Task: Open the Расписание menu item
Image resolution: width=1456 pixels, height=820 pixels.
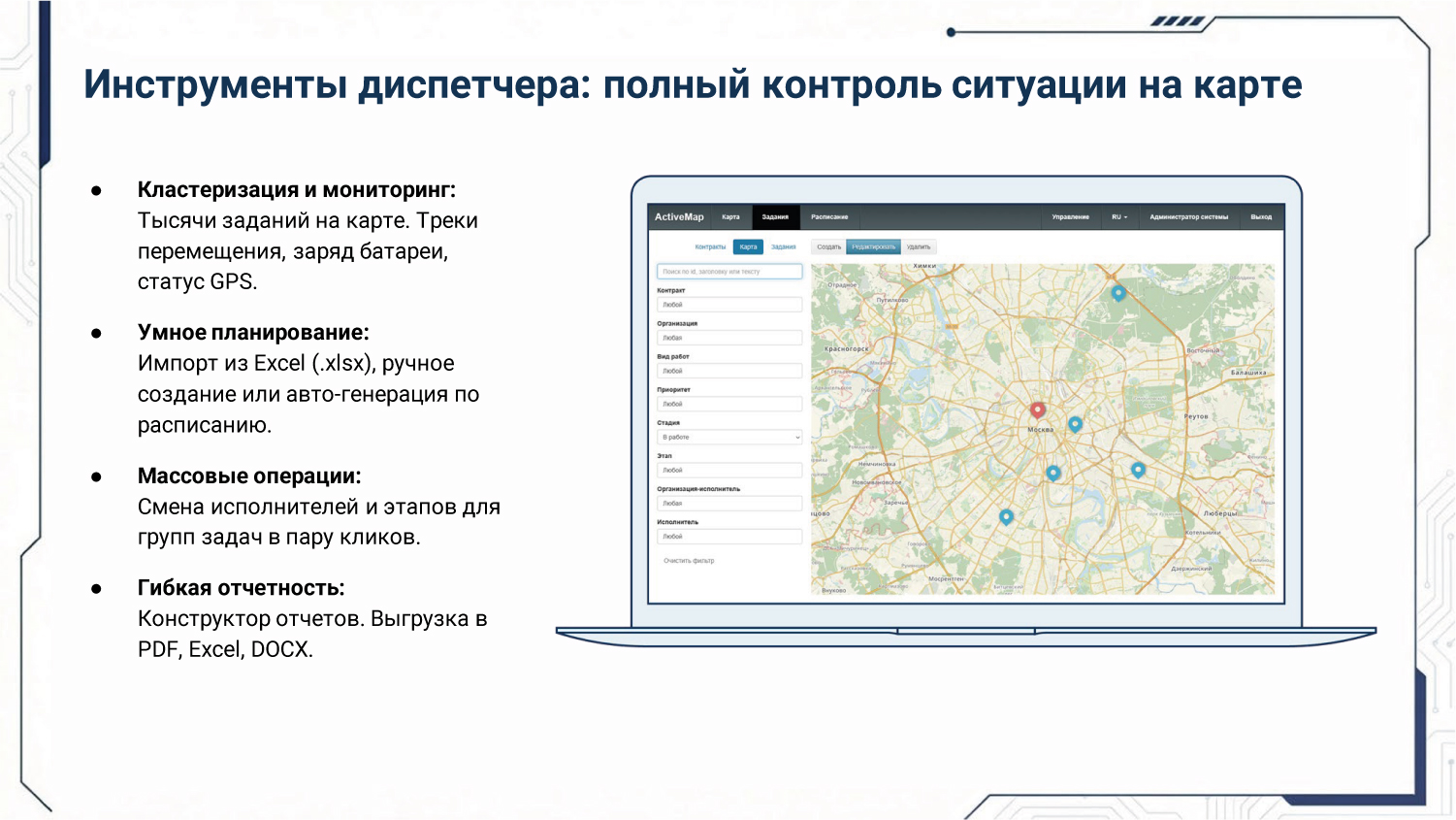Action: (x=829, y=217)
